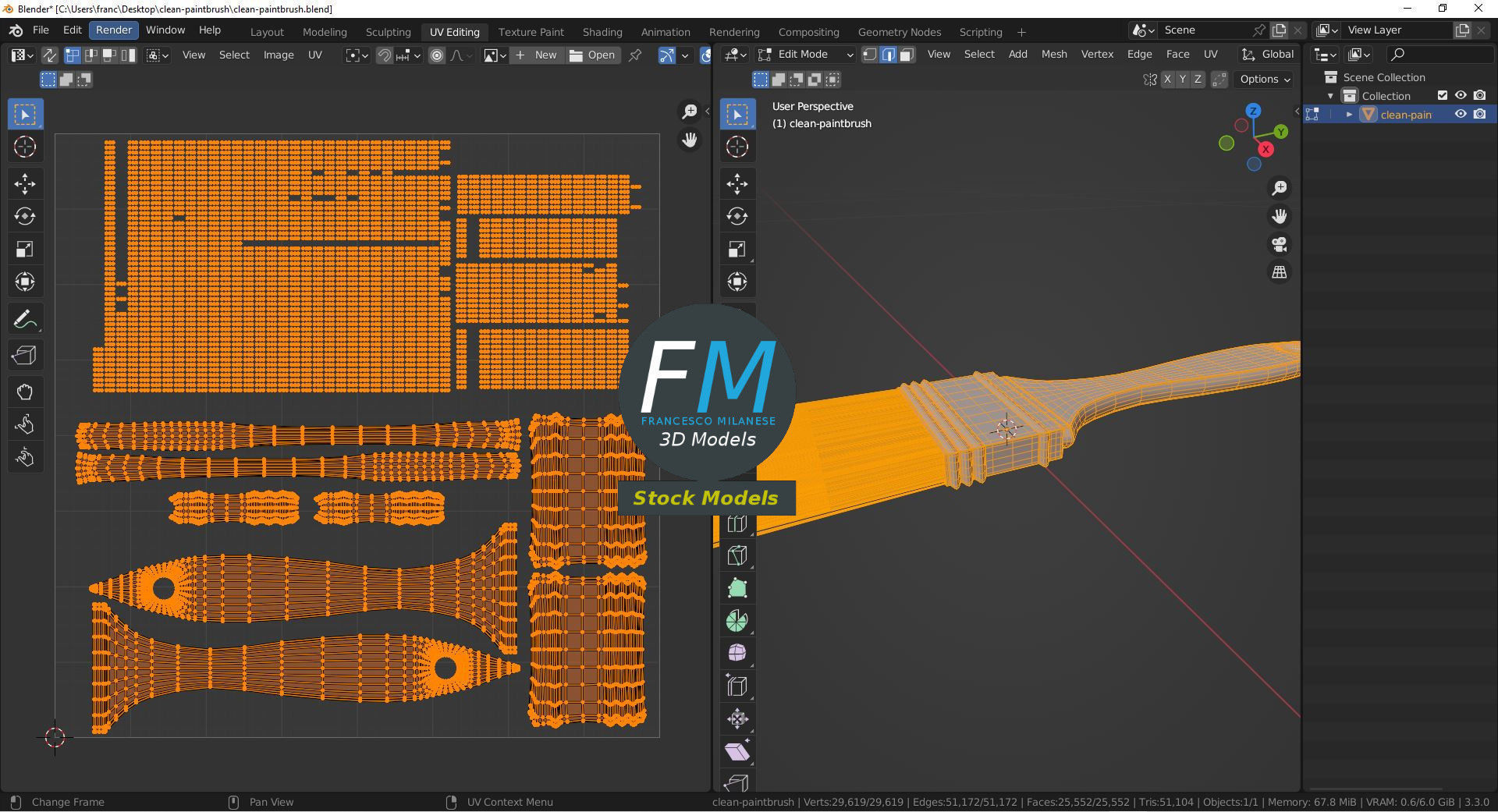This screenshot has height=812, width=1498.
Task: Select the Cursor tool in 3D viewport
Action: (x=737, y=147)
